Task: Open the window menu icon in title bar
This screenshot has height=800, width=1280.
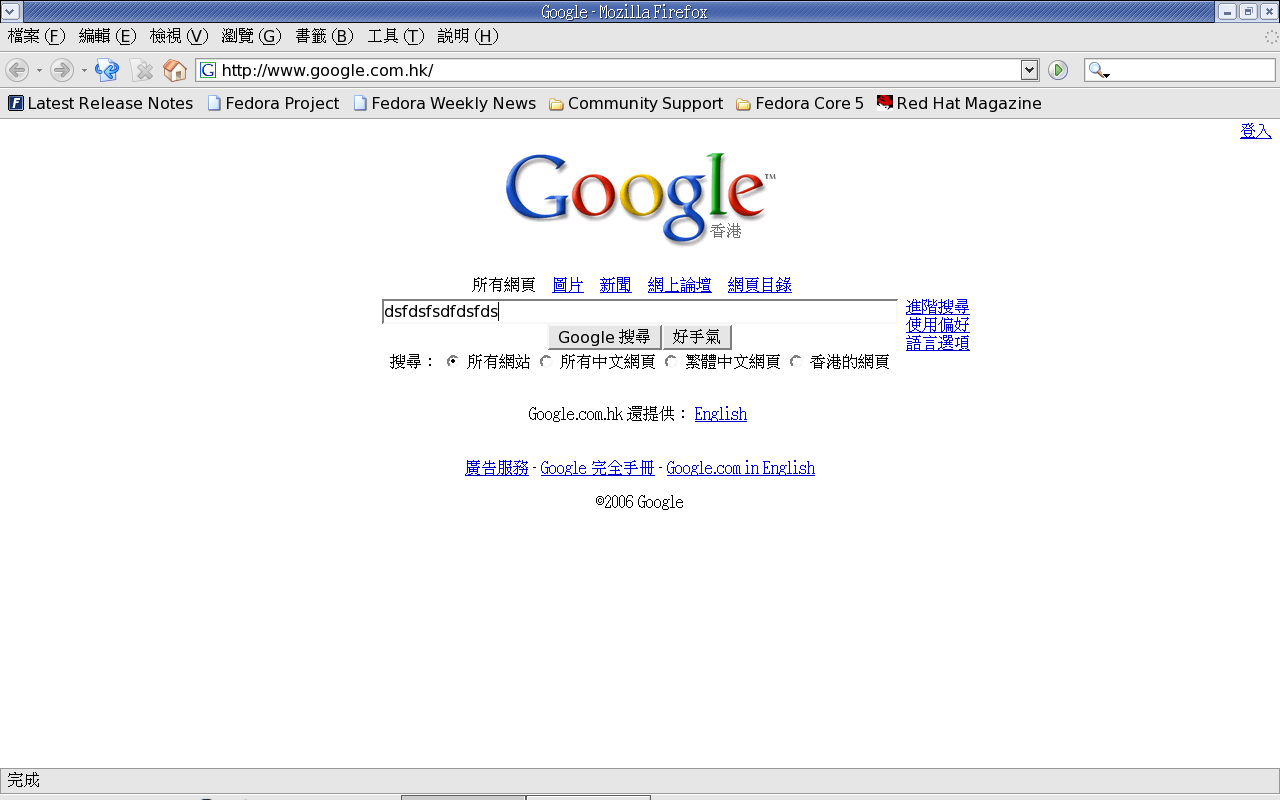Action: pyautogui.click(x=10, y=11)
